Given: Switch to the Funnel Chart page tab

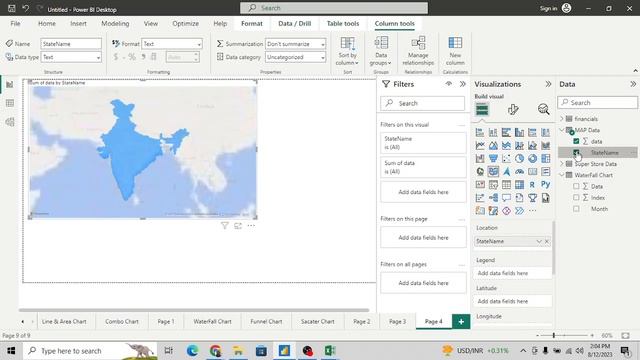Looking at the screenshot, I should (x=266, y=322).
